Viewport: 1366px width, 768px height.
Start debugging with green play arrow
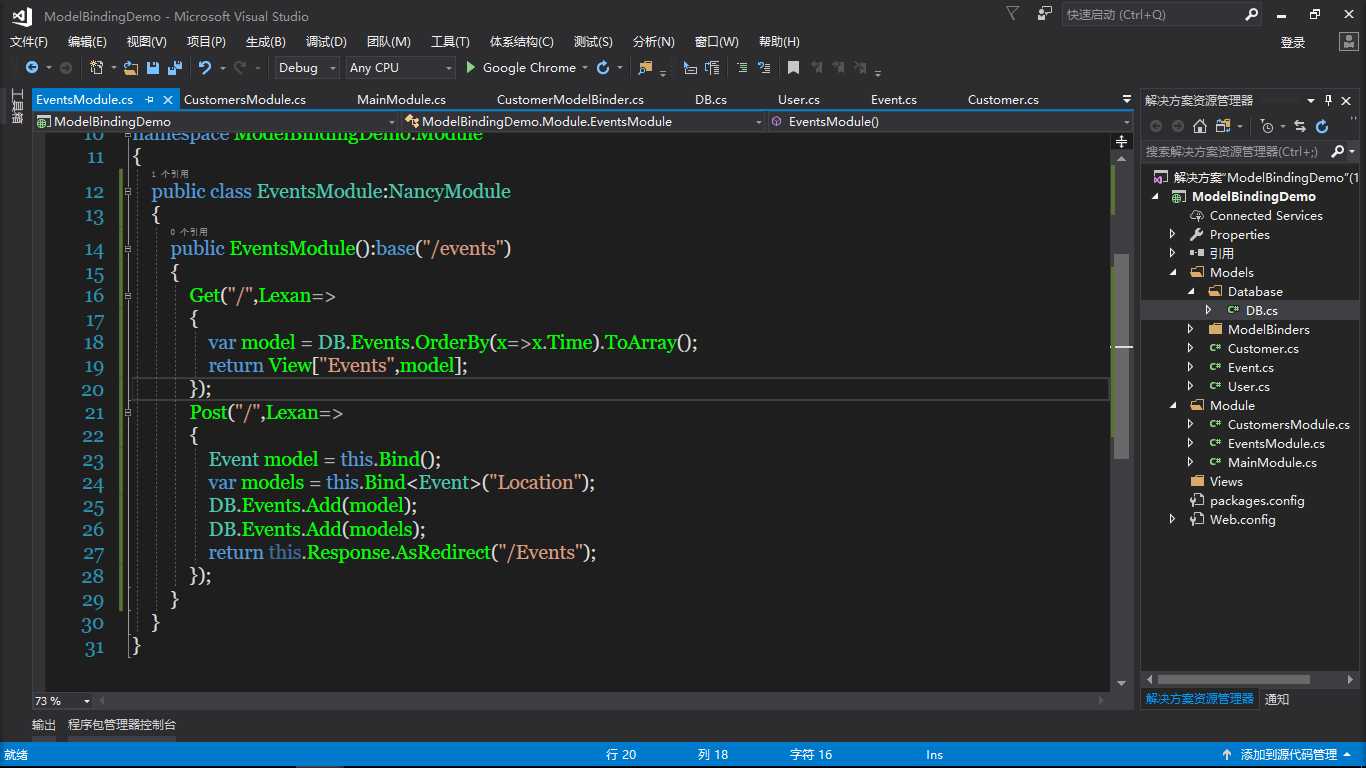pyautogui.click(x=470, y=68)
